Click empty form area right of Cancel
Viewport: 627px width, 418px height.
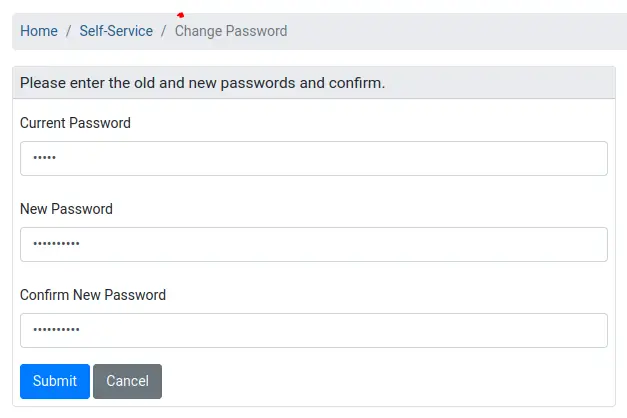[380, 381]
